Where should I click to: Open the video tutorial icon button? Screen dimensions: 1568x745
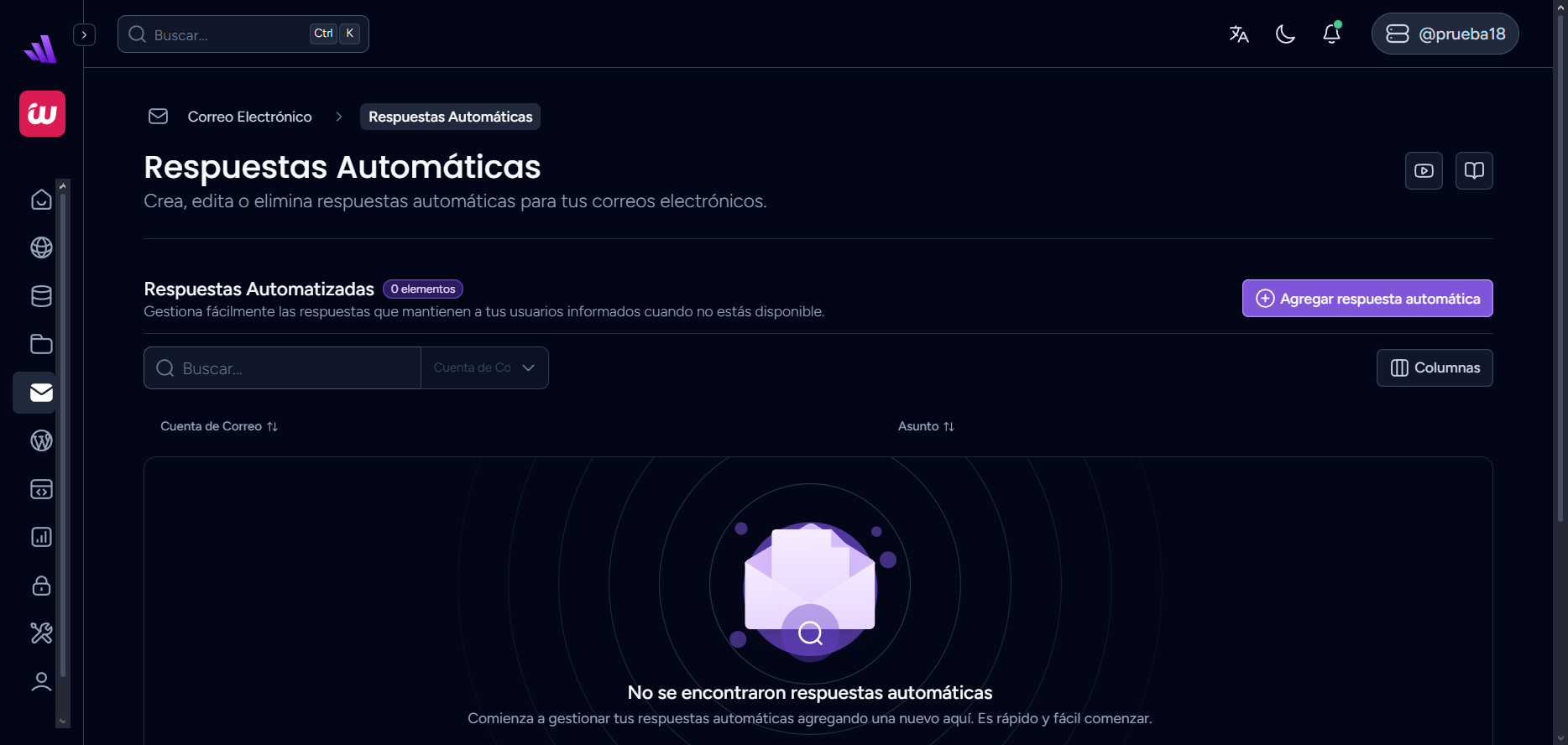click(1424, 171)
